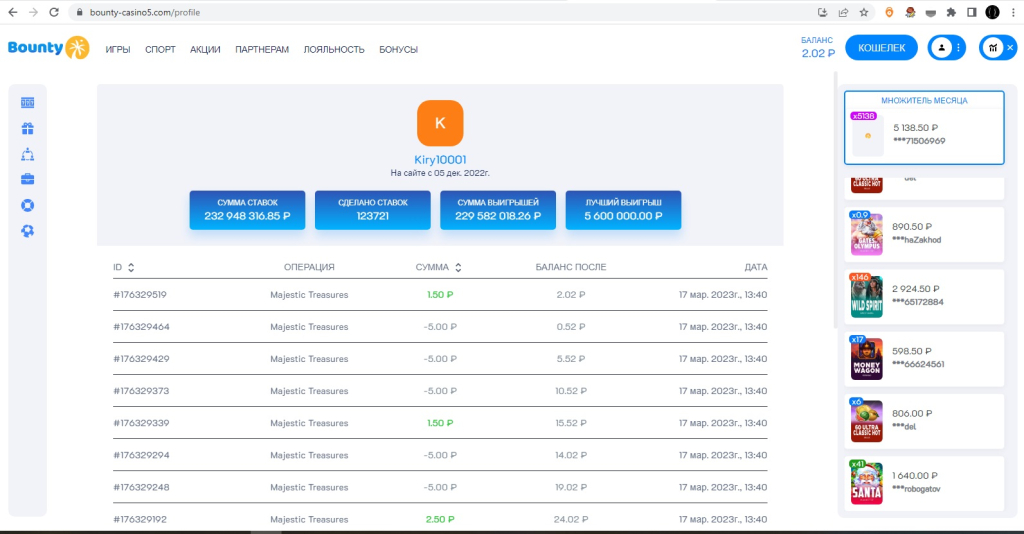The width and height of the screenshot is (1024, 534).
Task: Click the Santa game thumbnail
Action: click(867, 484)
